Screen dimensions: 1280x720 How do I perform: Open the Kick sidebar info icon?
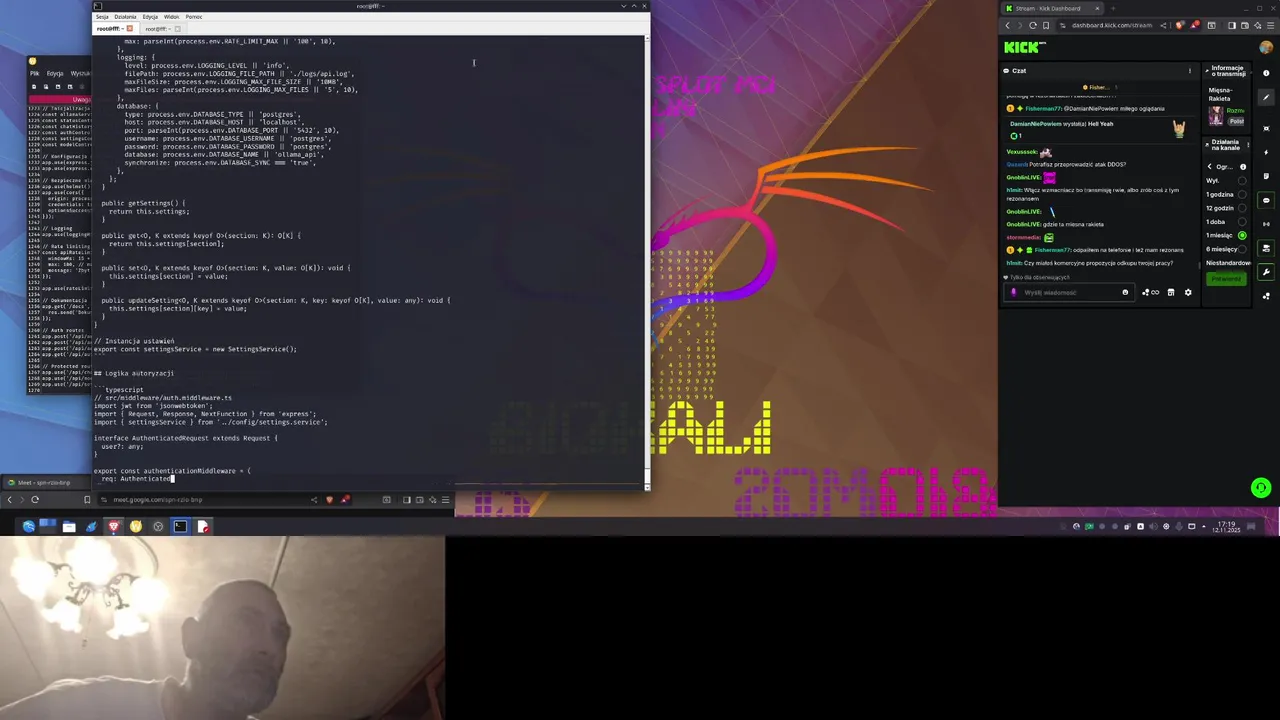tap(1266, 73)
